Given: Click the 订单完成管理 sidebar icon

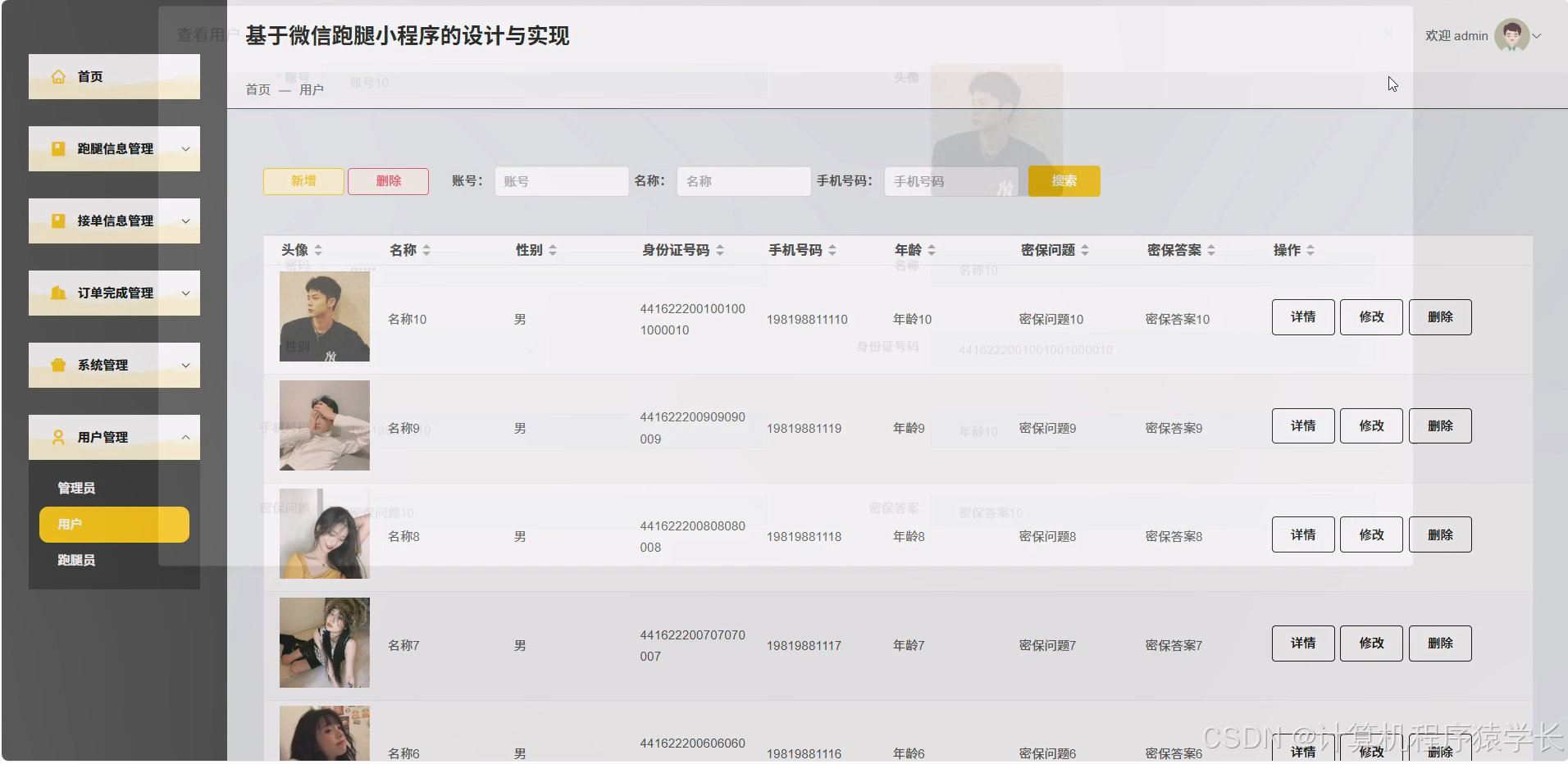Looking at the screenshot, I should [58, 293].
